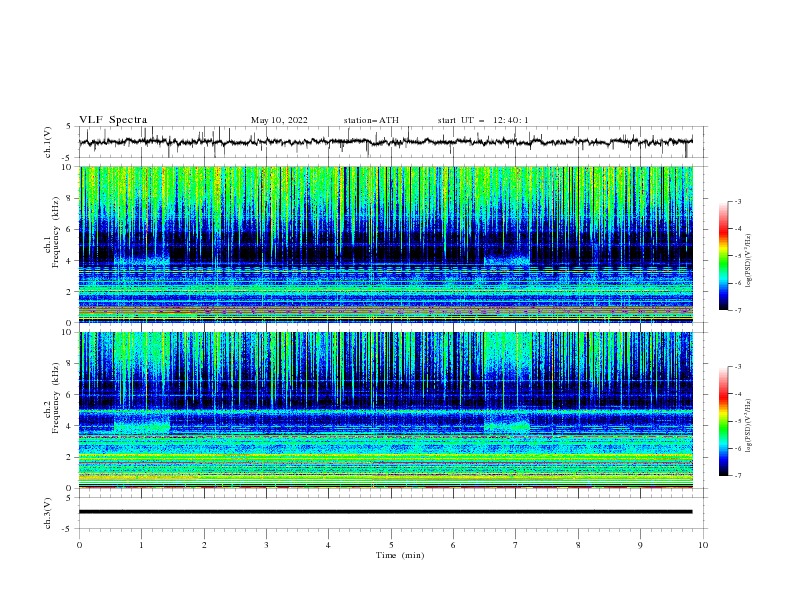
Task: Click the 'ch.3(V)' axis label
Action: point(48,514)
